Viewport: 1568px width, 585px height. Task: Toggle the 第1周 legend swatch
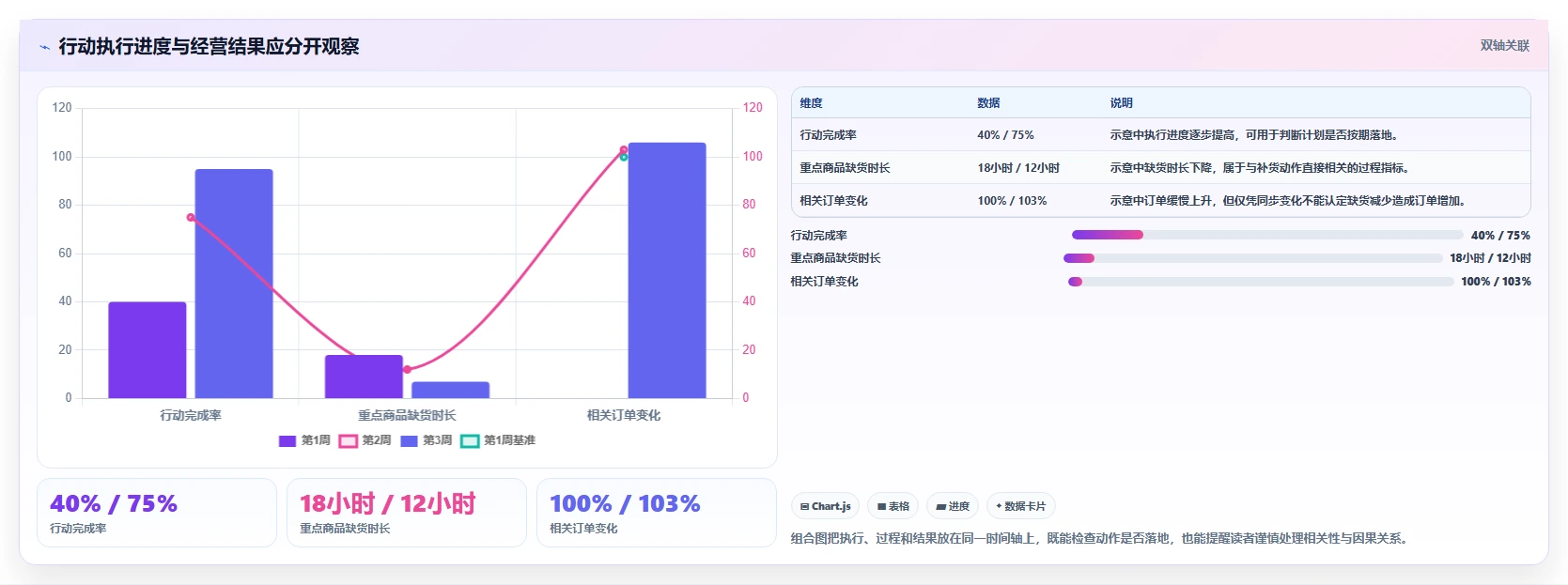coord(287,440)
